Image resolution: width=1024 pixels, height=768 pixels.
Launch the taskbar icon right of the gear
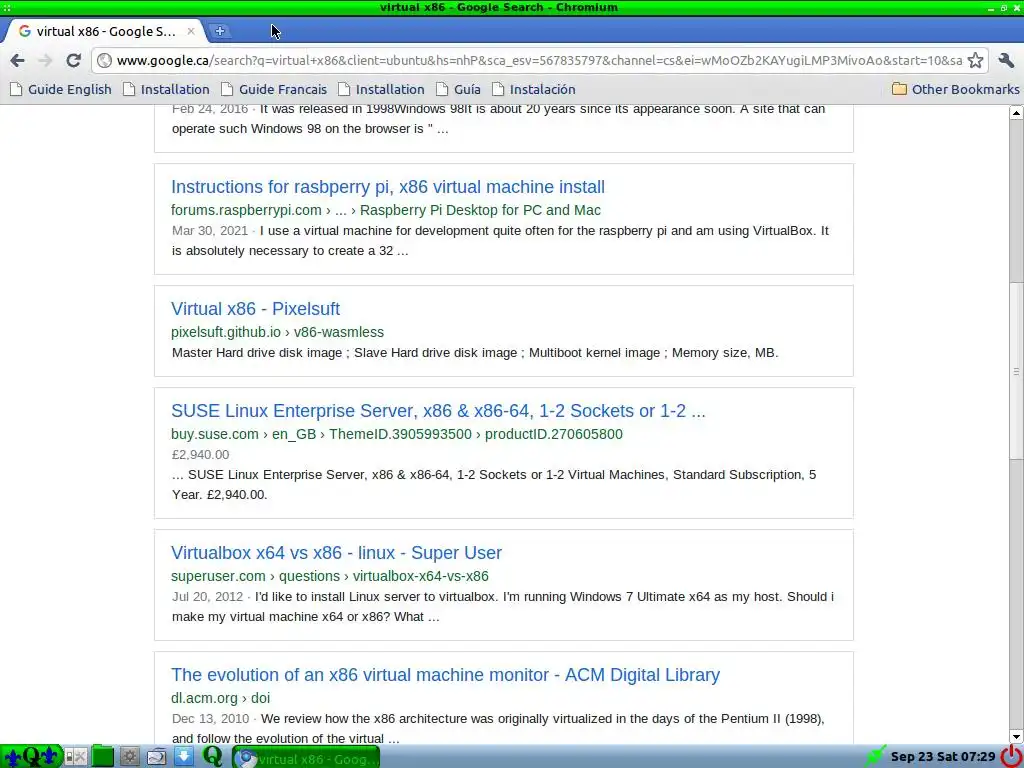157,757
